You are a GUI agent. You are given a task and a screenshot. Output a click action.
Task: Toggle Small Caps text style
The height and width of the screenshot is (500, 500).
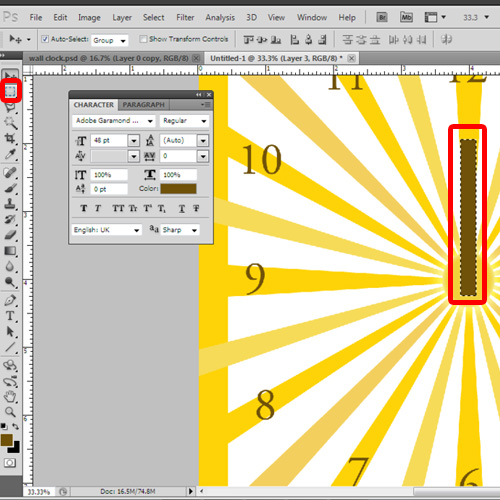point(133,208)
